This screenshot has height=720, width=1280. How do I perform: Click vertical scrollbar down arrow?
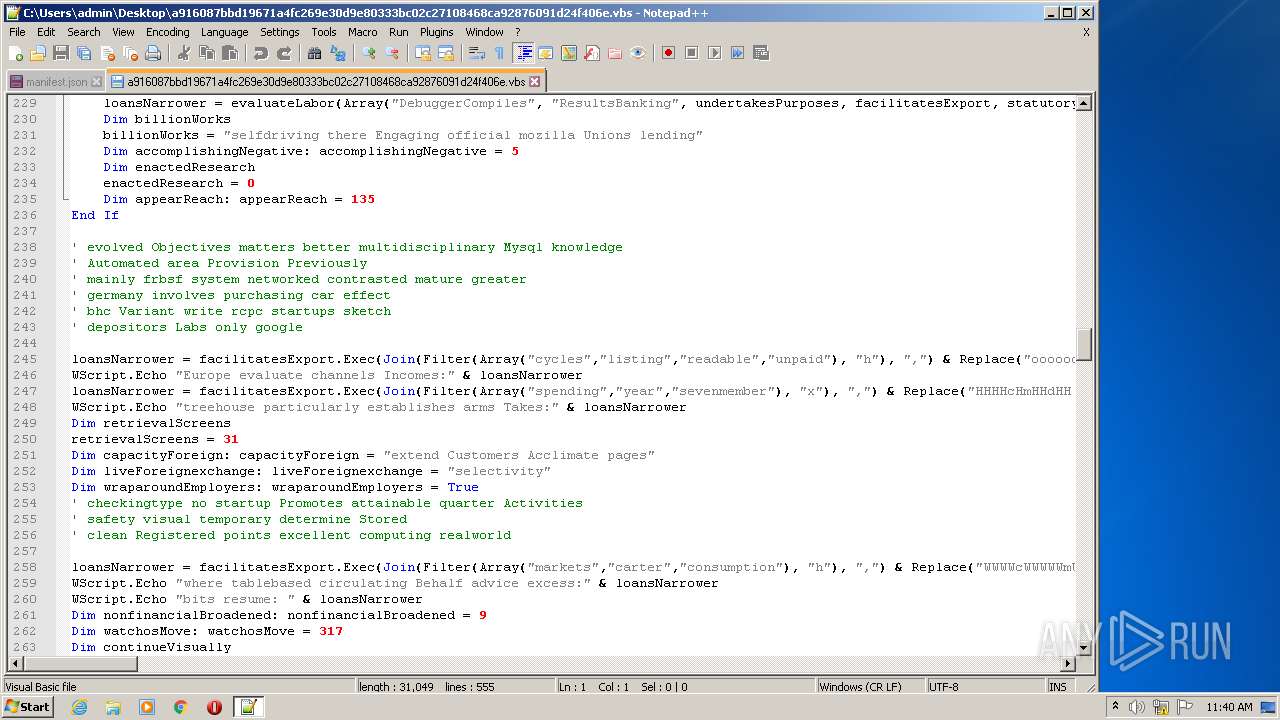click(x=1083, y=648)
